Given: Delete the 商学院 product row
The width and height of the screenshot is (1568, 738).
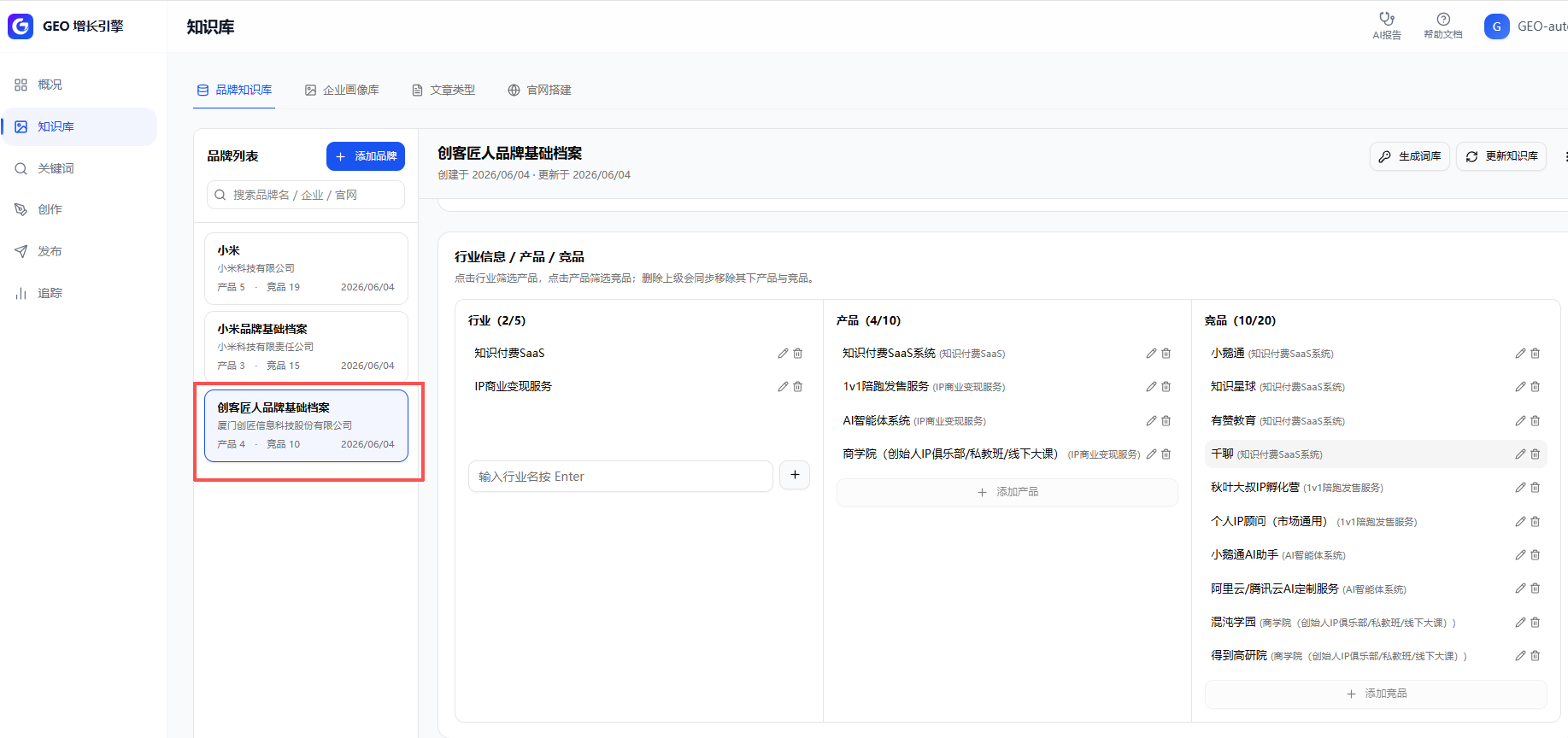Looking at the screenshot, I should coord(1166,454).
